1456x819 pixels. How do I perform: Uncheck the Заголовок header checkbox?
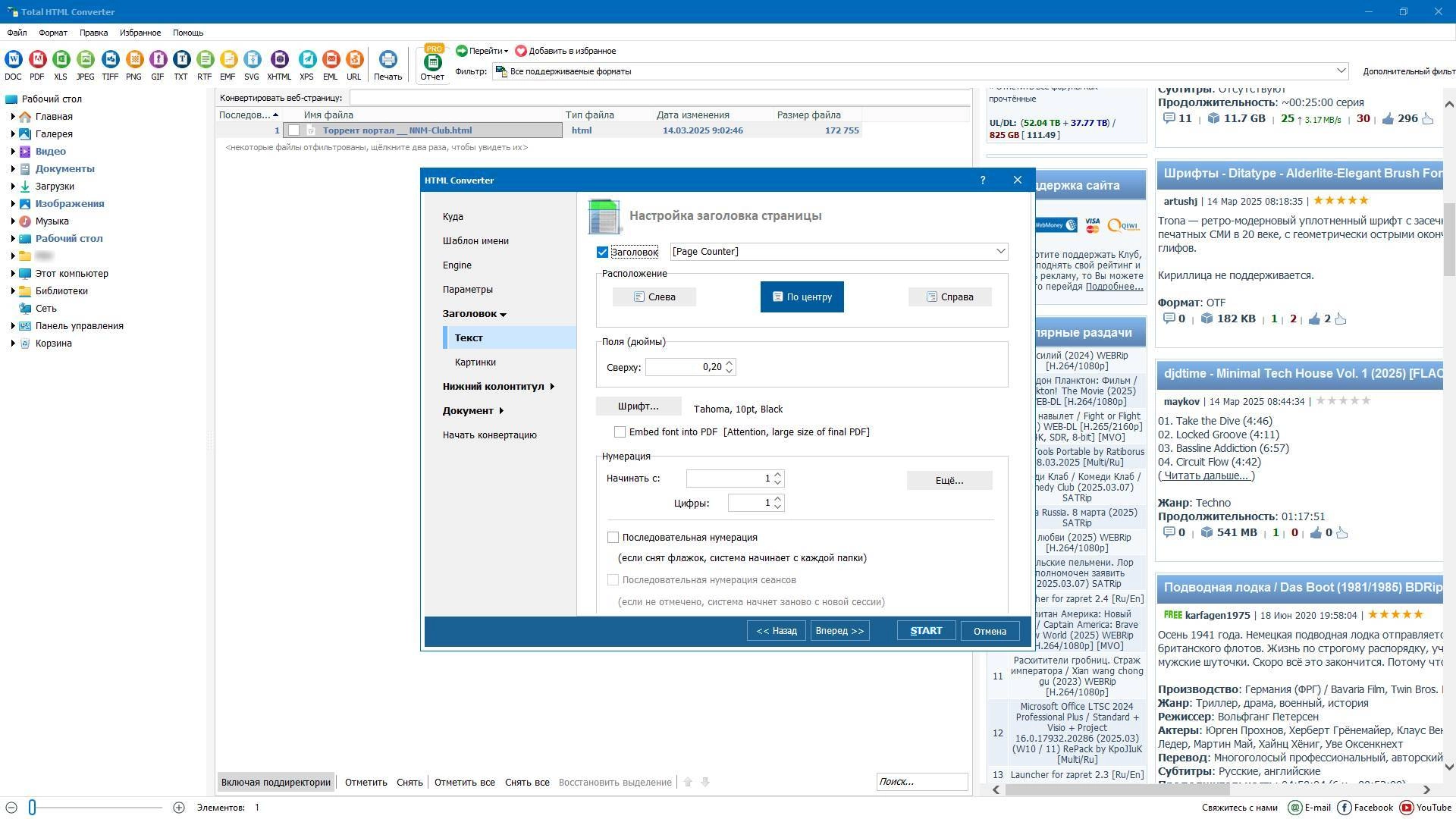tap(602, 252)
